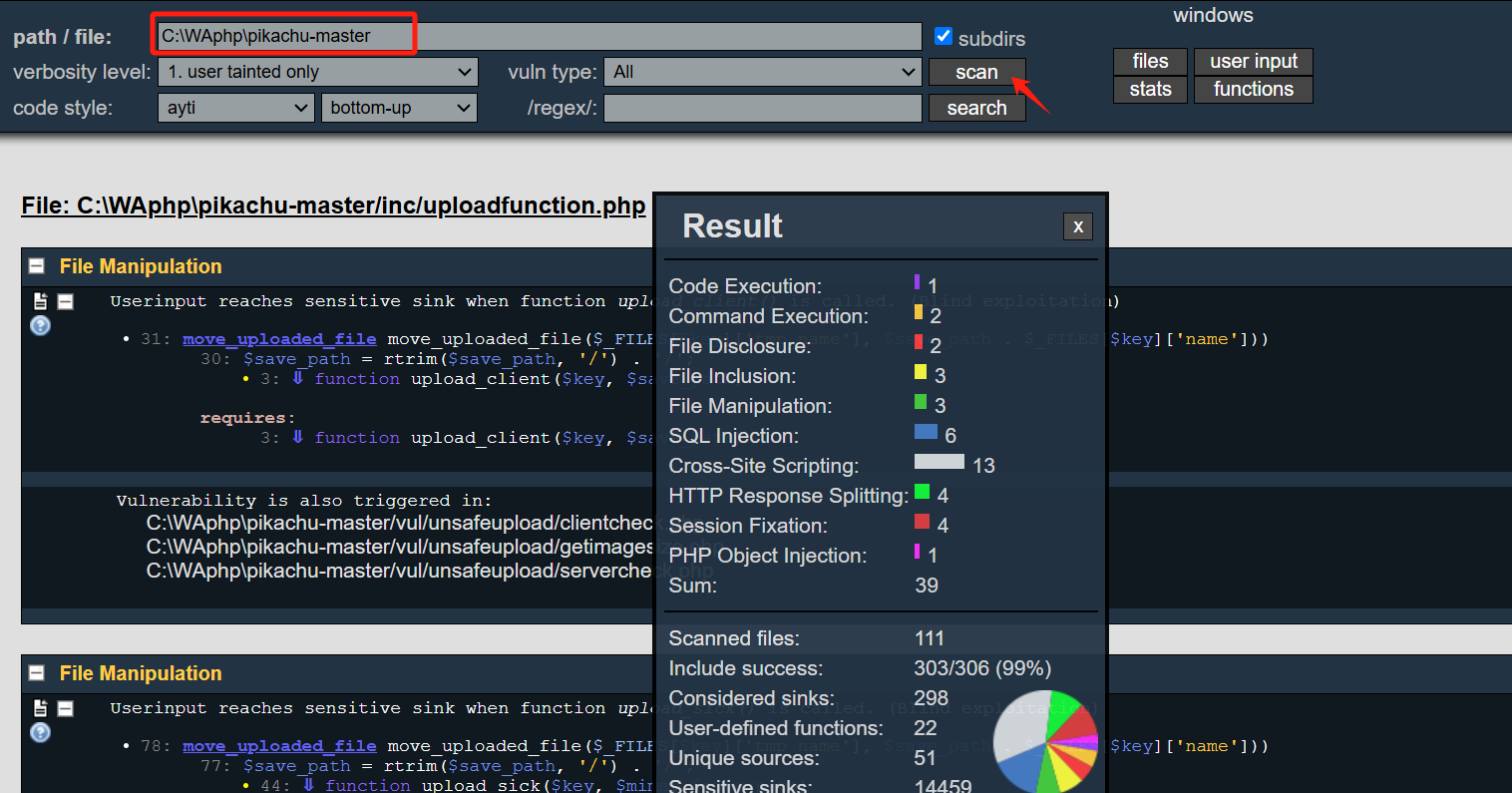Collapse the second File Manipulation block header
Image resolution: width=1512 pixels, height=793 pixels.
click(x=37, y=673)
